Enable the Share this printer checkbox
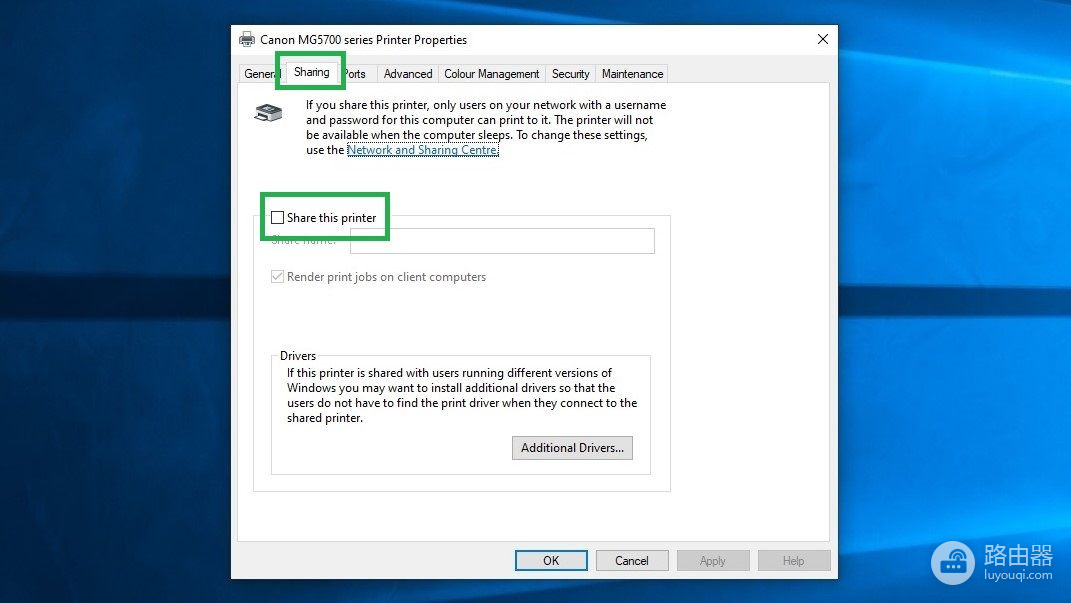1071x603 pixels. click(277, 218)
